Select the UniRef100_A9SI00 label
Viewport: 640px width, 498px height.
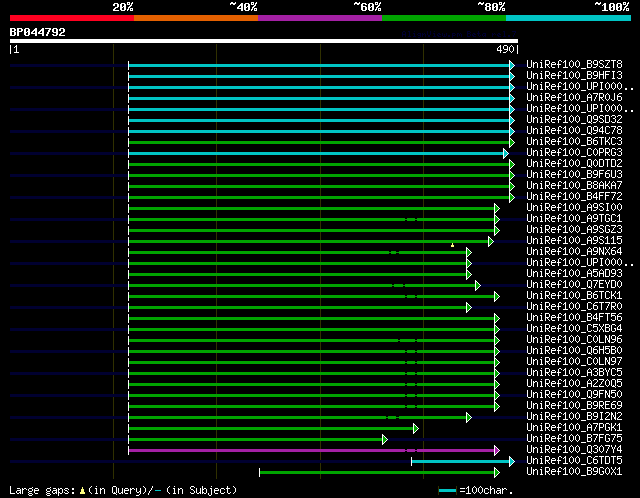pyautogui.click(x=574, y=208)
